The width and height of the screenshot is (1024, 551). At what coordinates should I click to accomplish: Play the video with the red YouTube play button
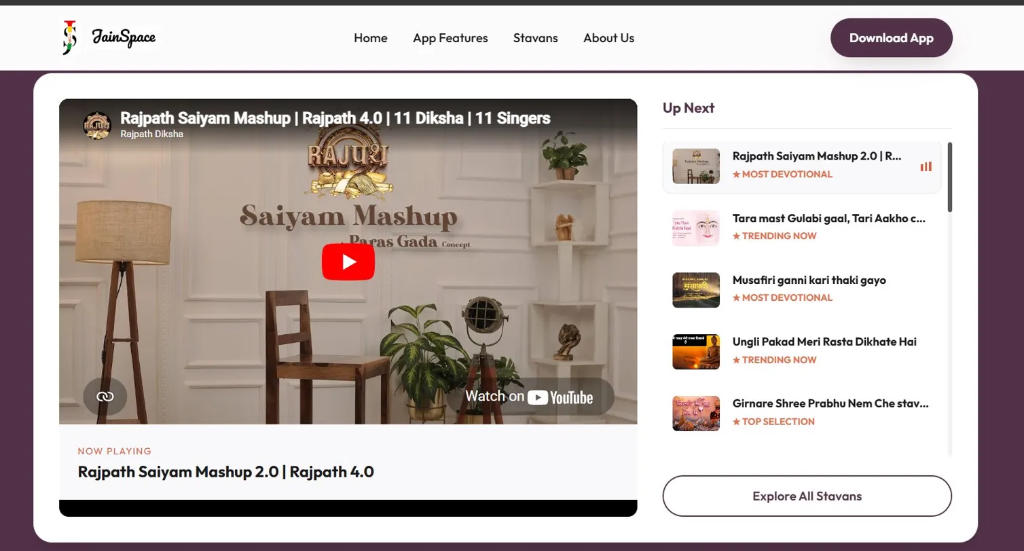tap(348, 262)
